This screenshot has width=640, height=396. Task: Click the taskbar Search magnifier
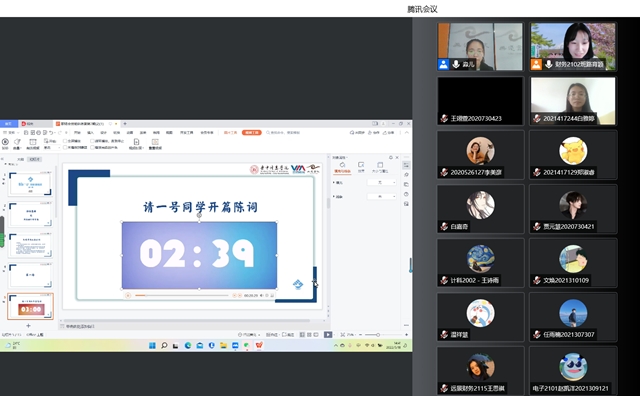coord(164,345)
